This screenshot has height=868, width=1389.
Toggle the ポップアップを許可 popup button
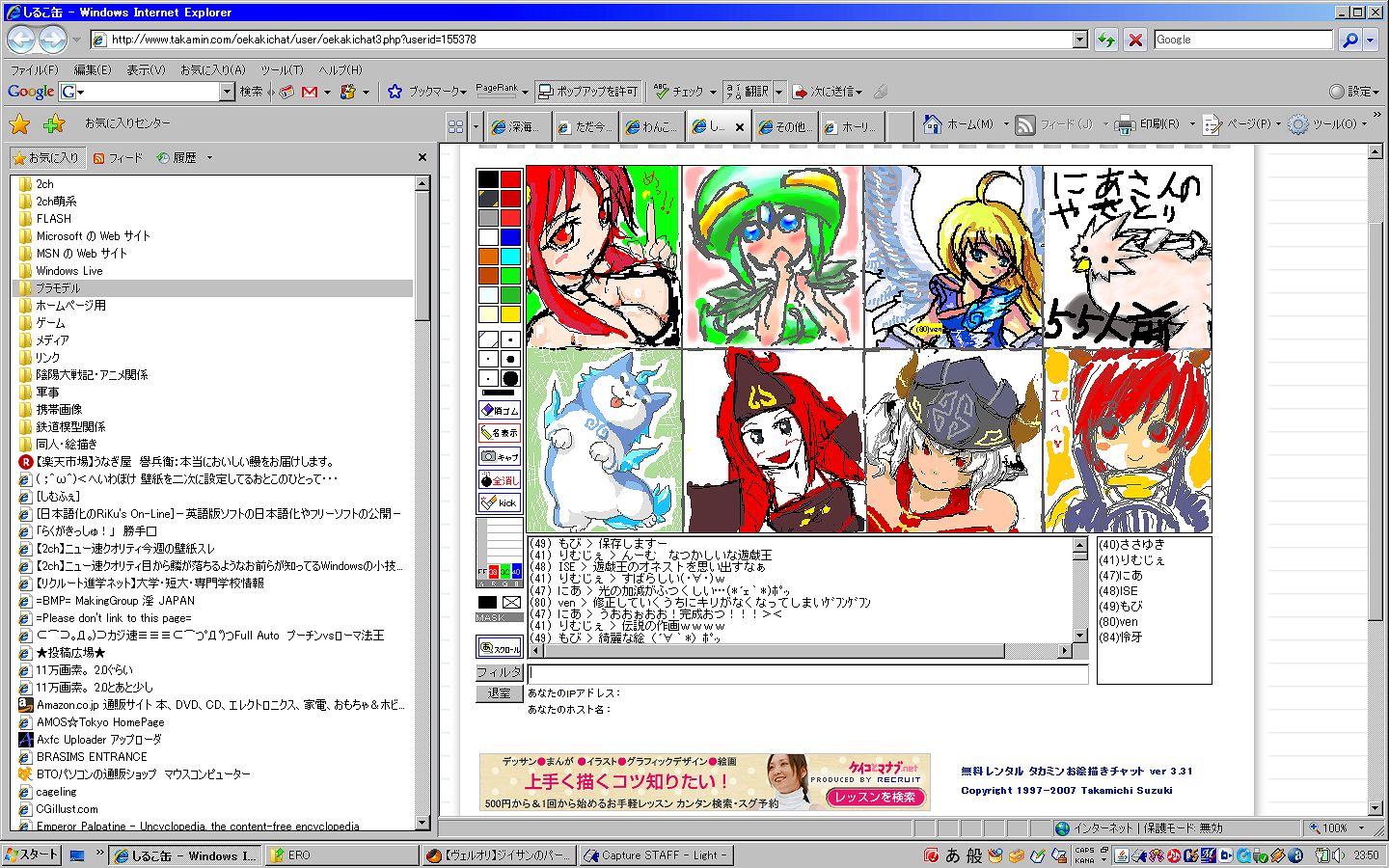tap(588, 92)
